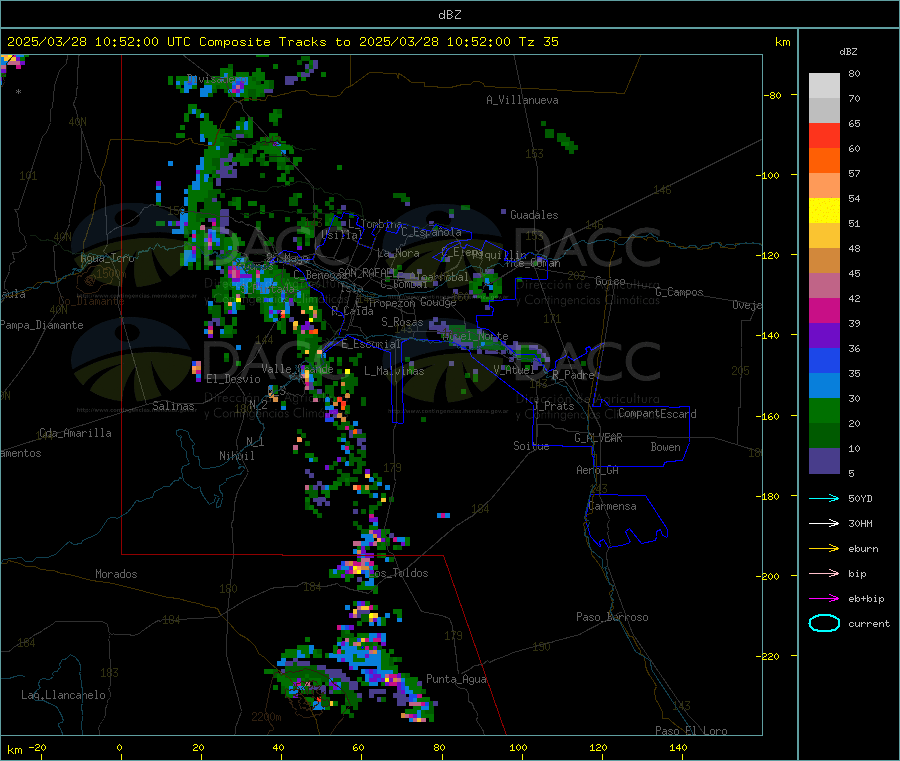Click the red 60 dBZ legend swatch
Image resolution: width=900 pixels, height=761 pixels.
pos(824,135)
